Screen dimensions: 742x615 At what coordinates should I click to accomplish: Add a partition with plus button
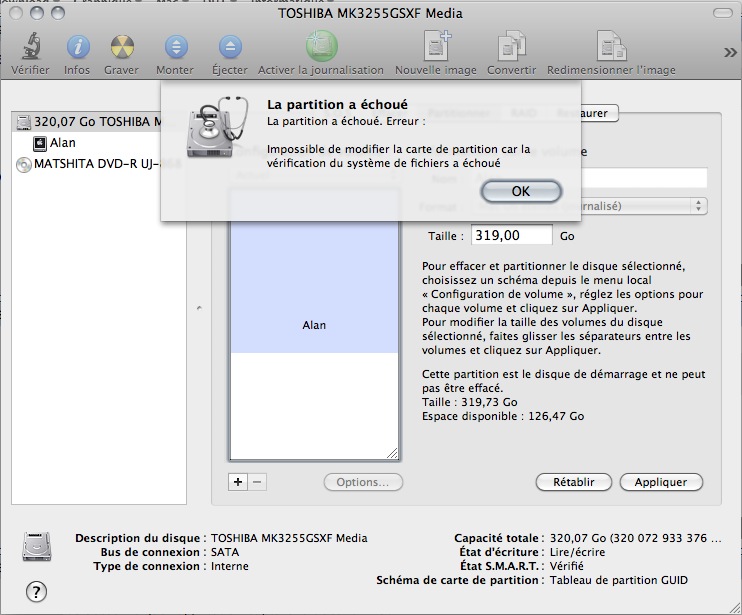(x=238, y=482)
